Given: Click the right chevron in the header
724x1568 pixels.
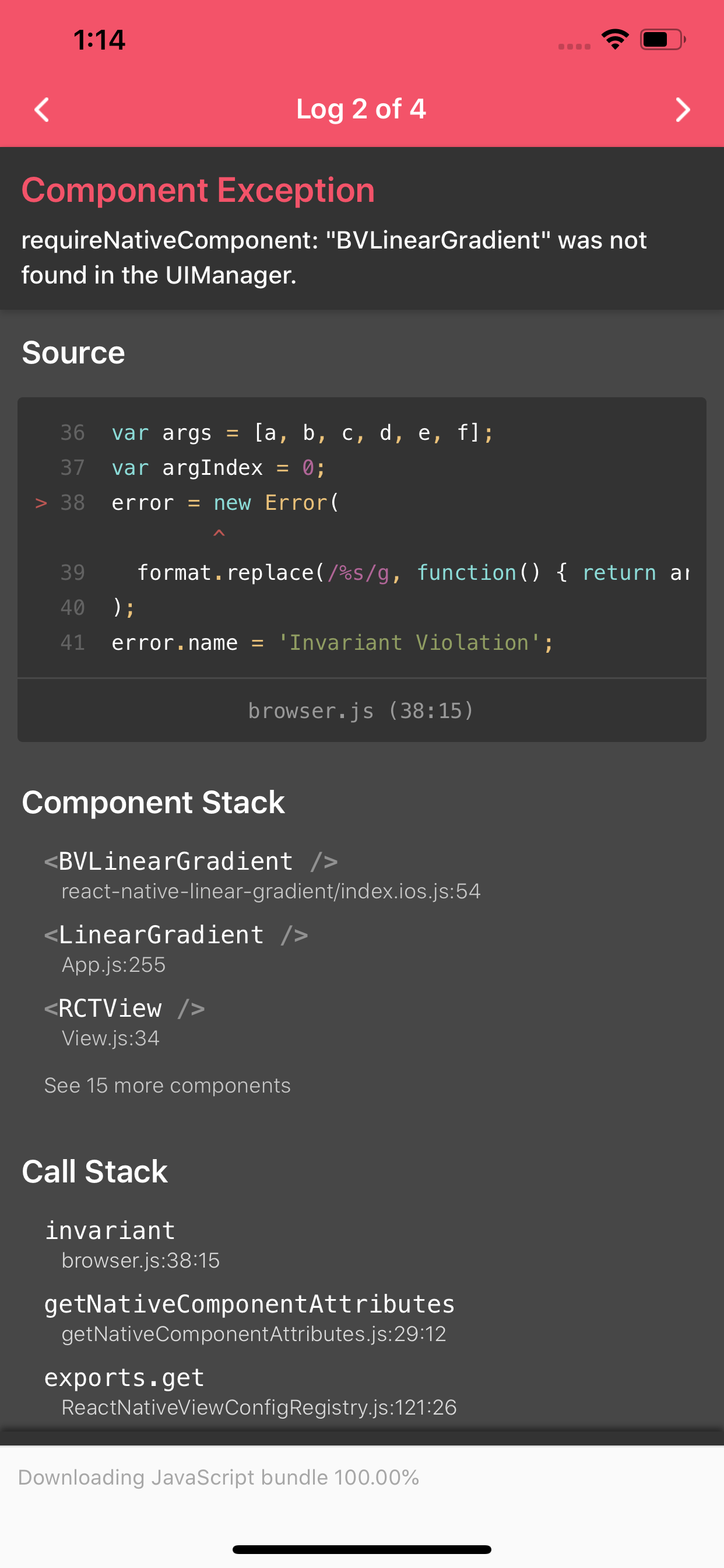Looking at the screenshot, I should pos(683,110).
